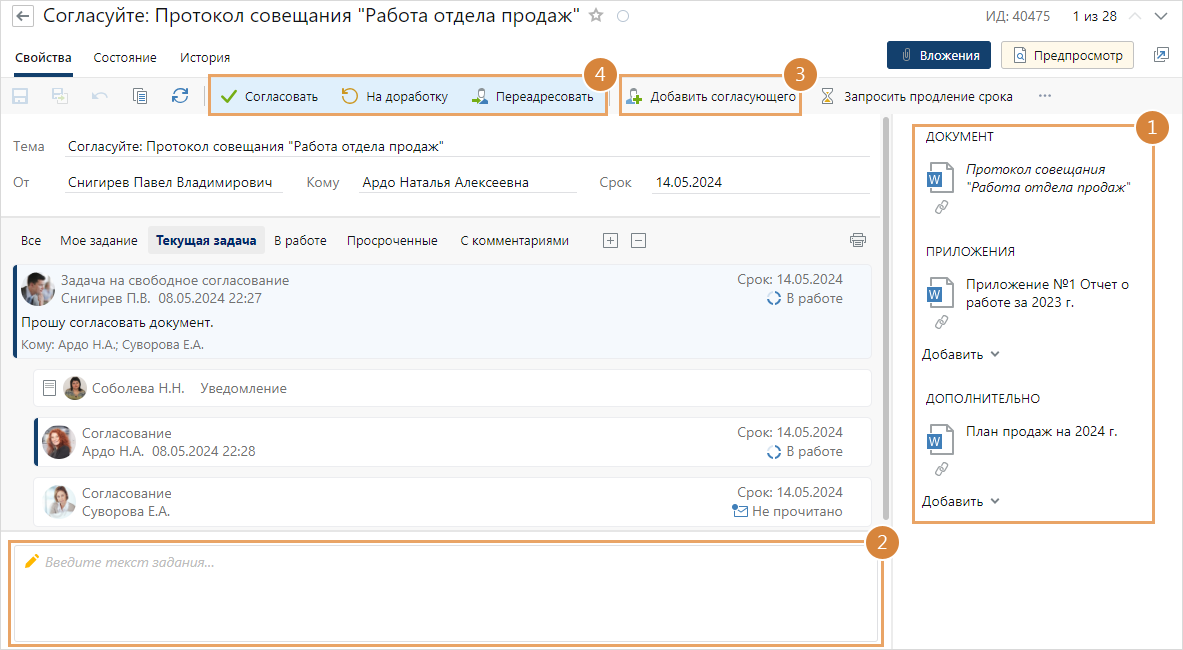Screen dimensions: 1183x650
Task: Click the Согласовать button
Action: (269, 97)
